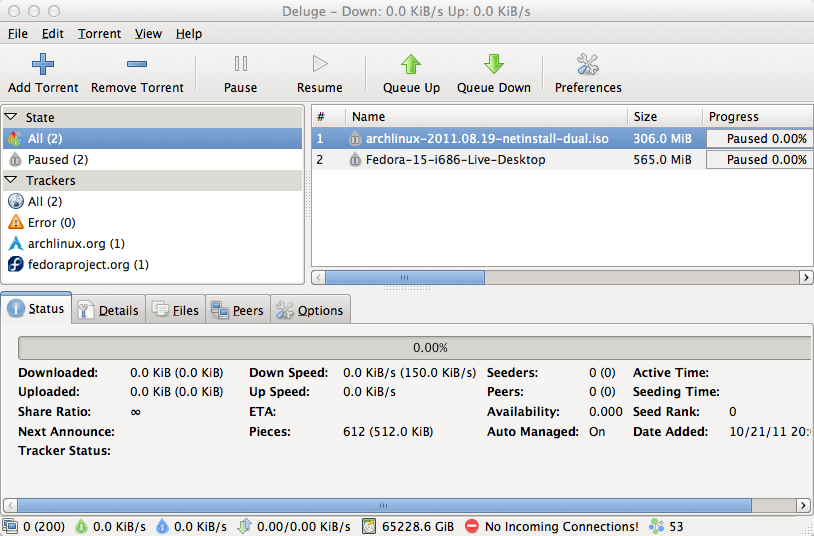Click the 0.00% status progress bar
The height and width of the screenshot is (536, 814).
tap(415, 347)
